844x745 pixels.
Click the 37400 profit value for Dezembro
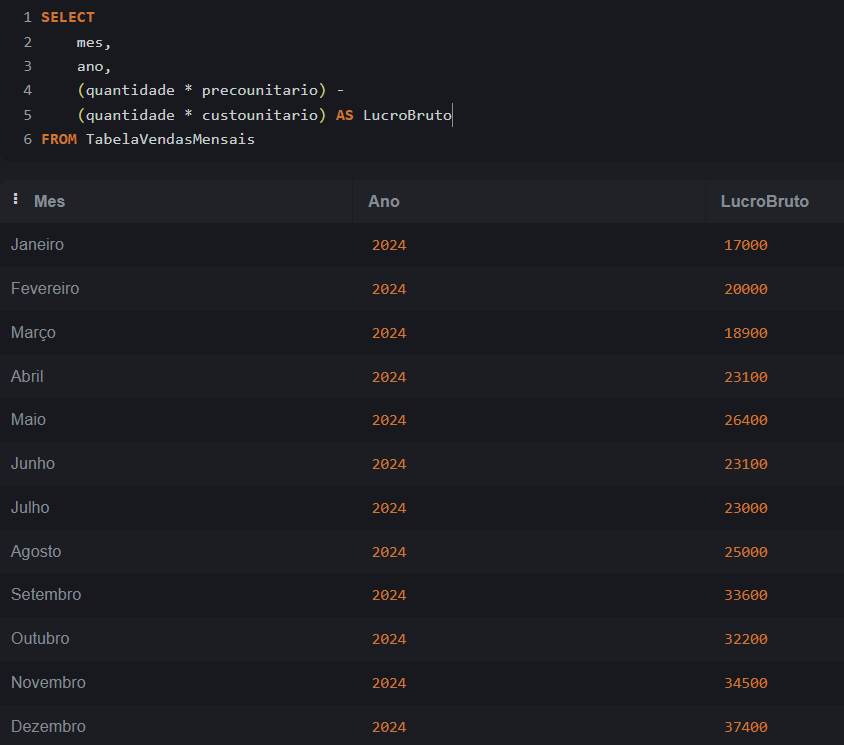[745, 727]
